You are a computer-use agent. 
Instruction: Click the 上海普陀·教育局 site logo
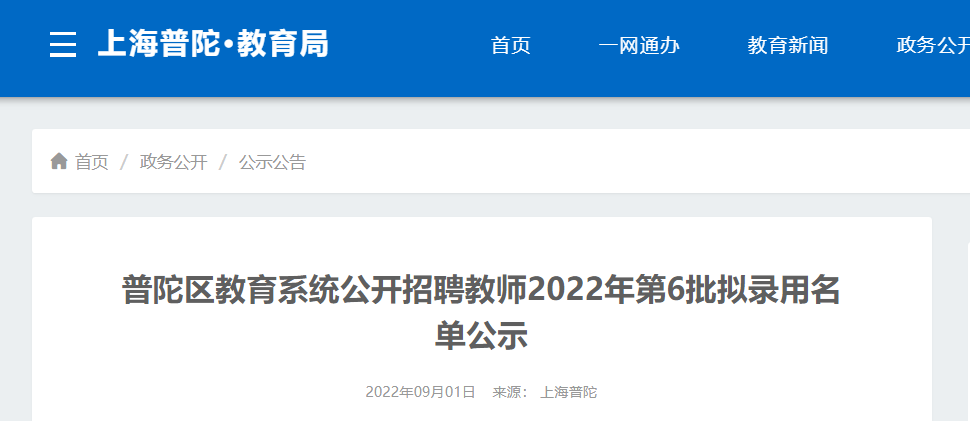click(213, 45)
